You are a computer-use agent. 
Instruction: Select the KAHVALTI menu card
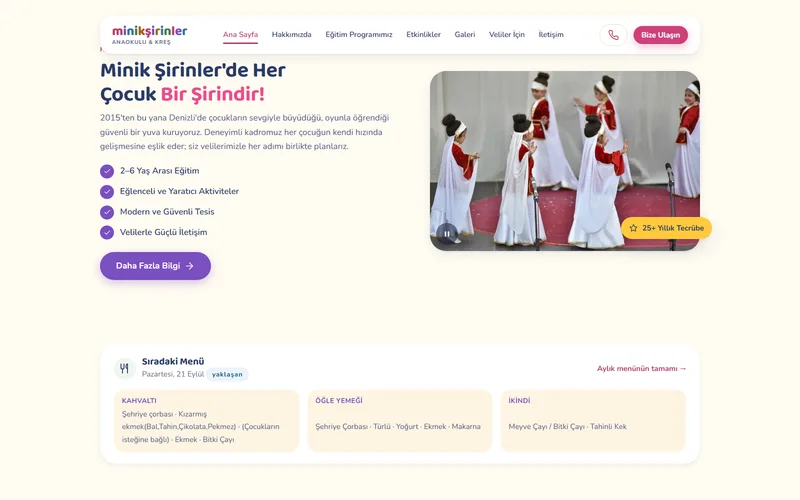tap(207, 421)
